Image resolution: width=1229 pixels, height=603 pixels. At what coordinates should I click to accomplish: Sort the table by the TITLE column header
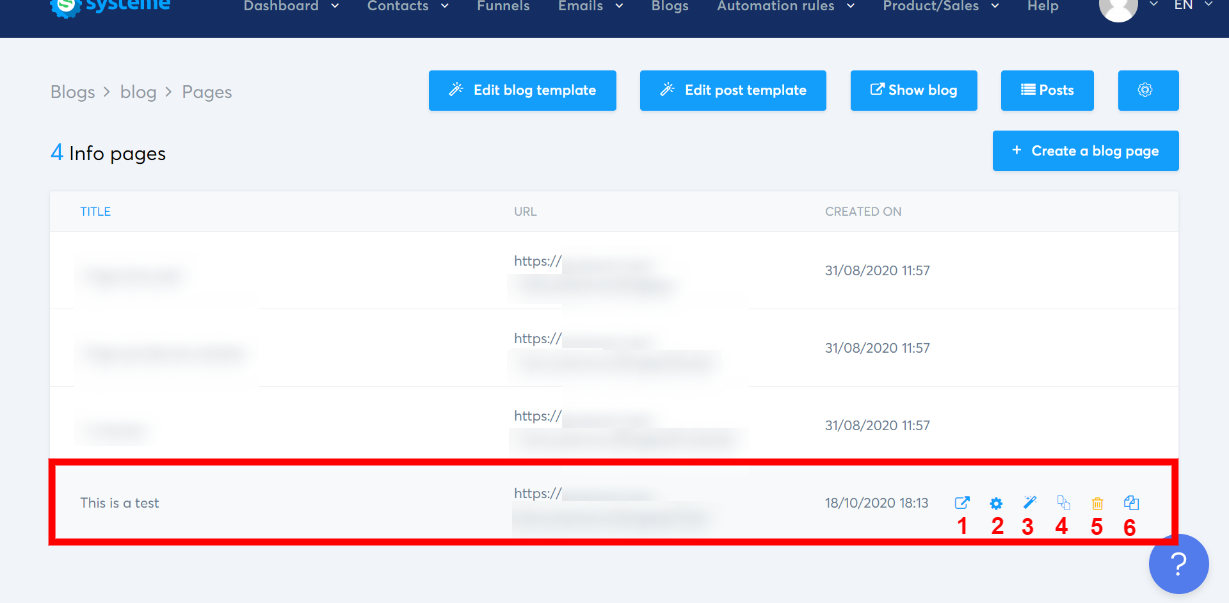pyautogui.click(x=95, y=211)
